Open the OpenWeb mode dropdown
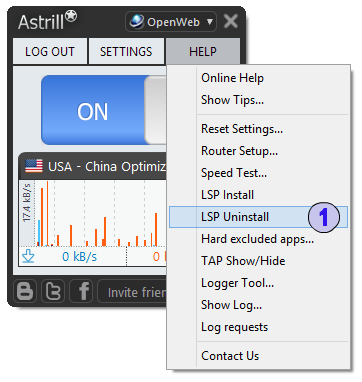 171,22
